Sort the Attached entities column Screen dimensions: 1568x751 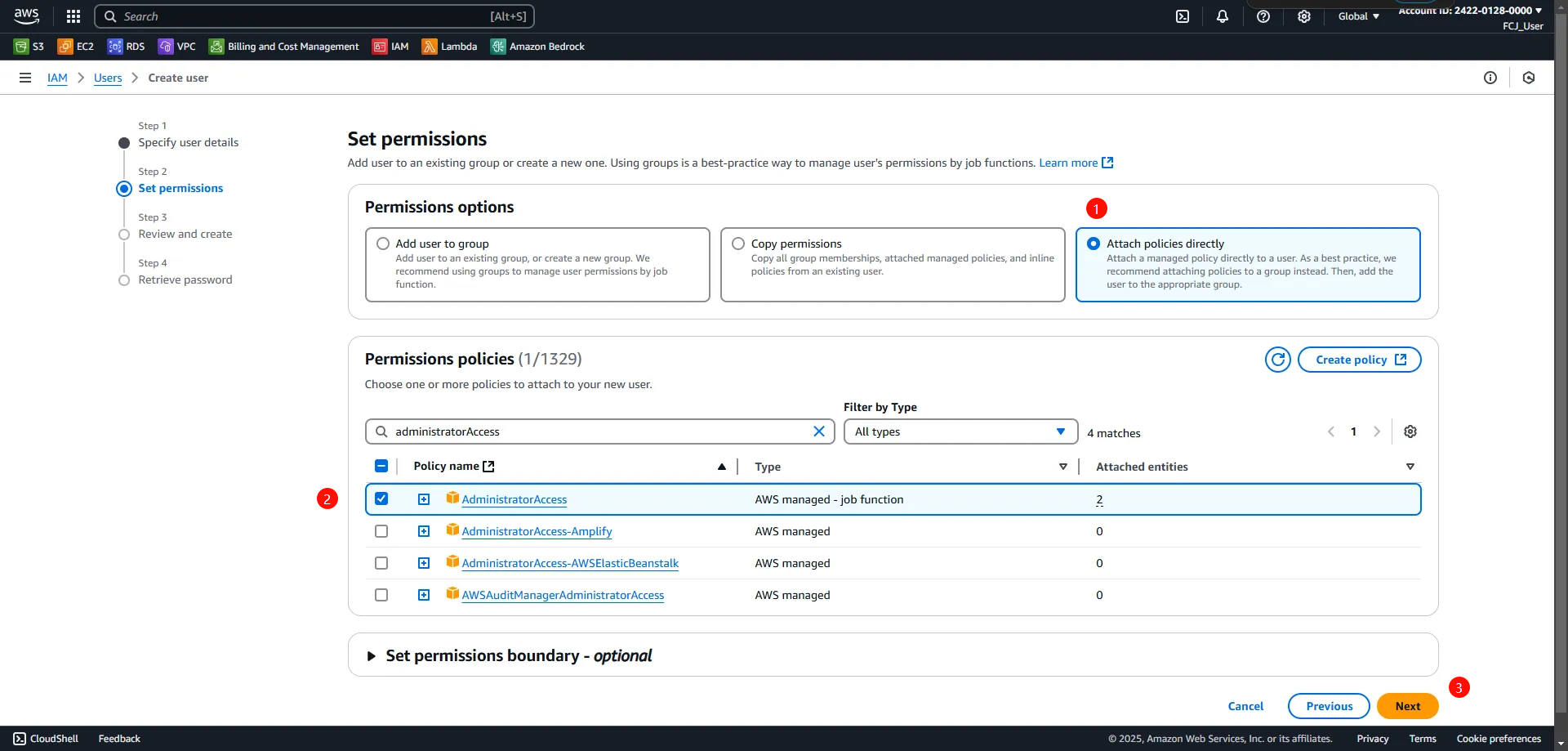pyautogui.click(x=1410, y=467)
